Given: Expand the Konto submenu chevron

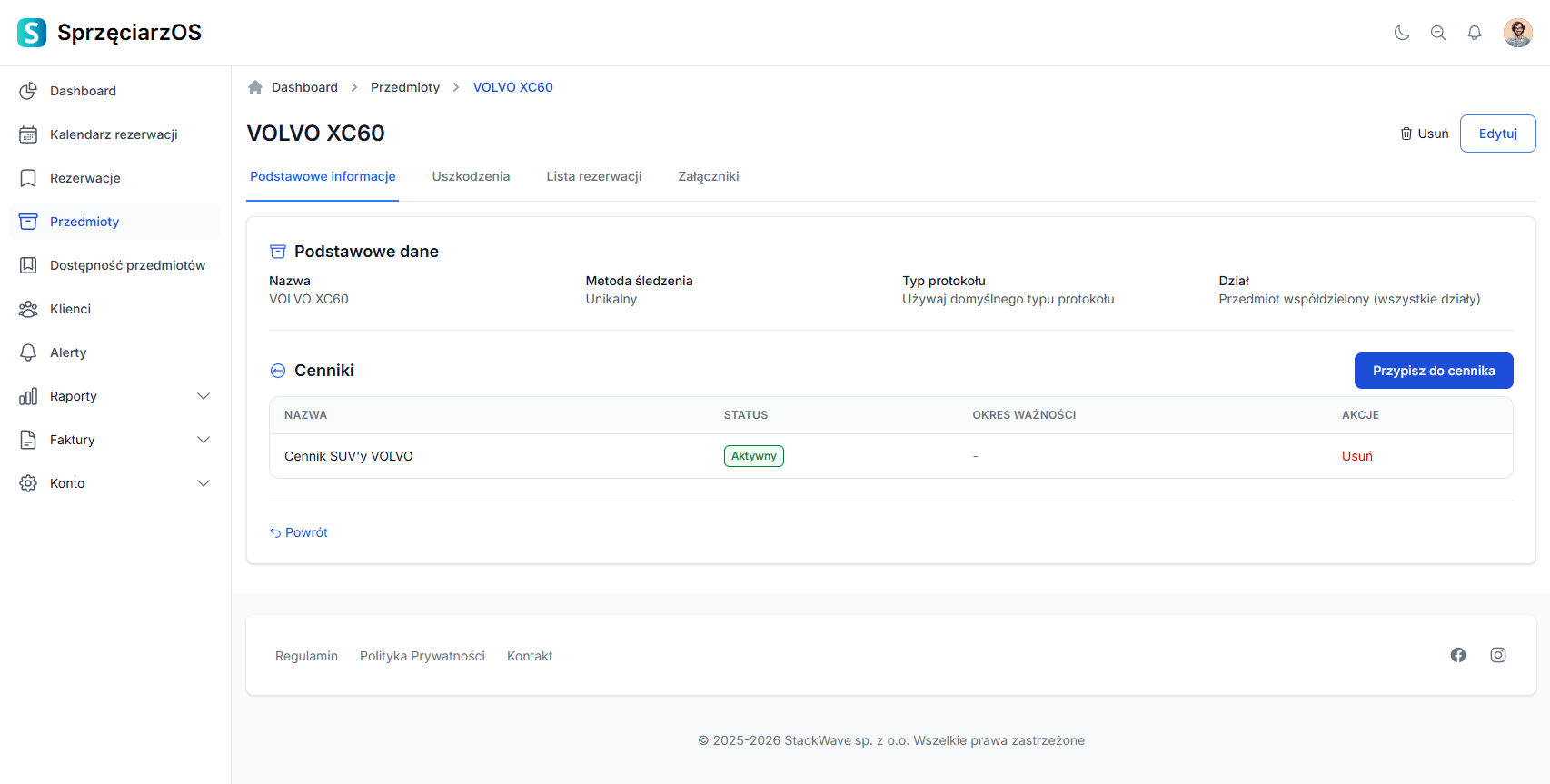Looking at the screenshot, I should coord(204,483).
